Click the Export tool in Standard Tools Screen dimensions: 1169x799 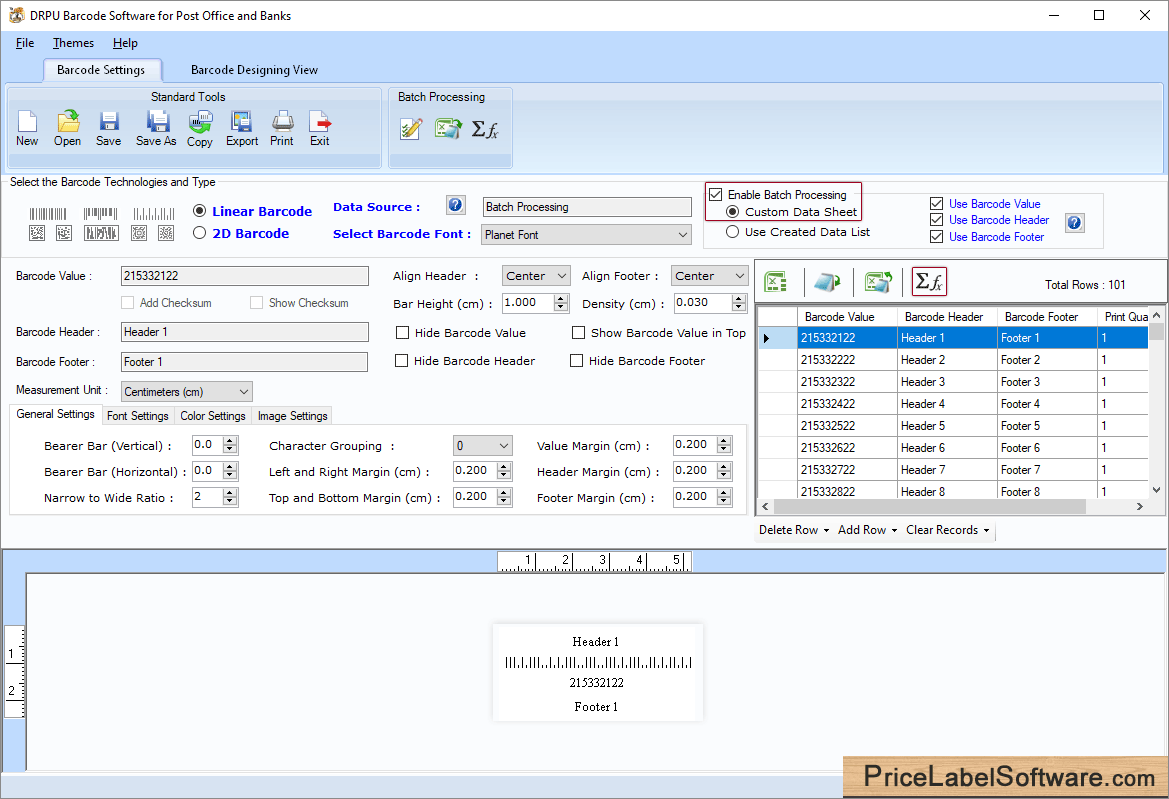coord(241,125)
